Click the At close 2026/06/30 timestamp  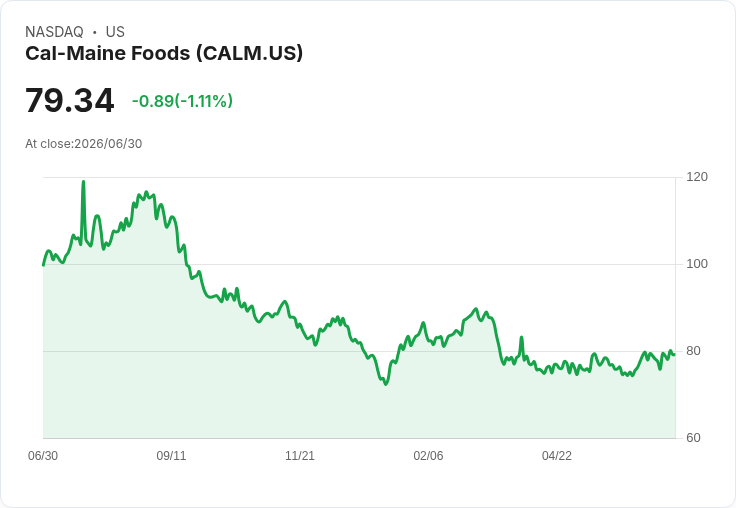[84, 144]
